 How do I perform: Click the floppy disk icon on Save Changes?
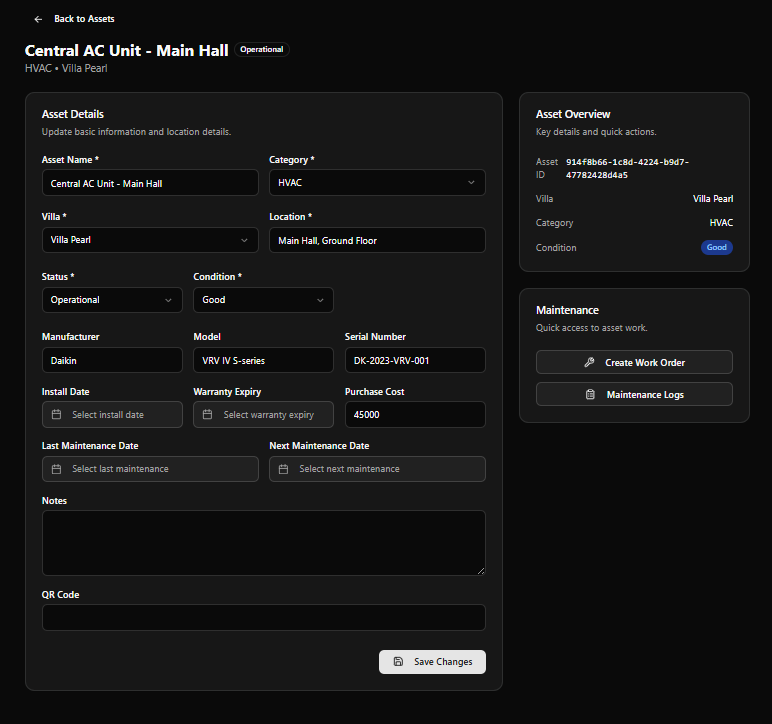(398, 661)
